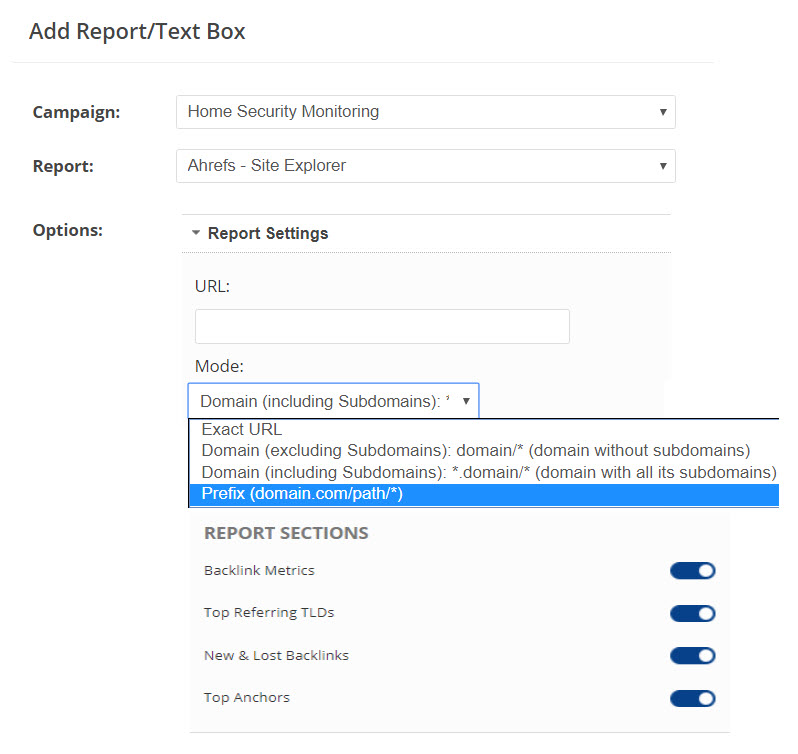Open the Report dropdown showing Ahrefs

[425, 166]
